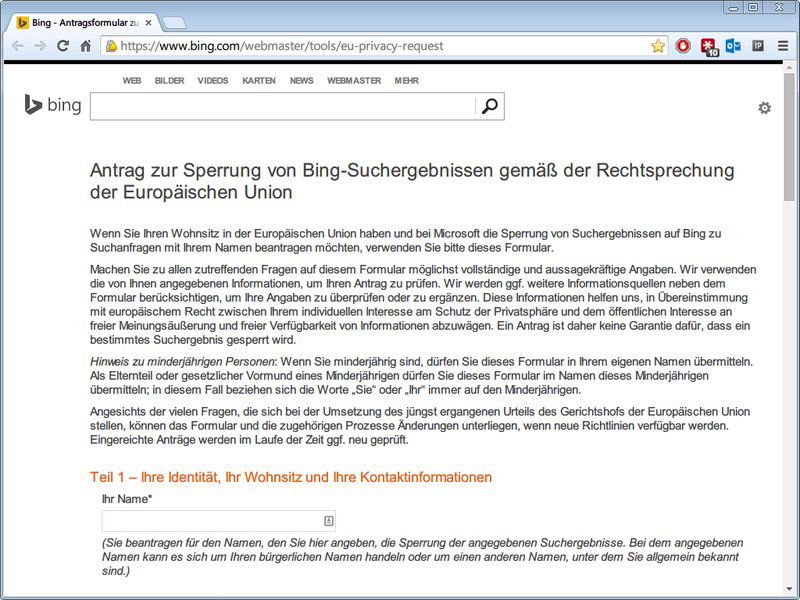Click the Ihr Name input field
Image resolution: width=800 pixels, height=600 pixels.
pyautogui.click(x=218, y=521)
